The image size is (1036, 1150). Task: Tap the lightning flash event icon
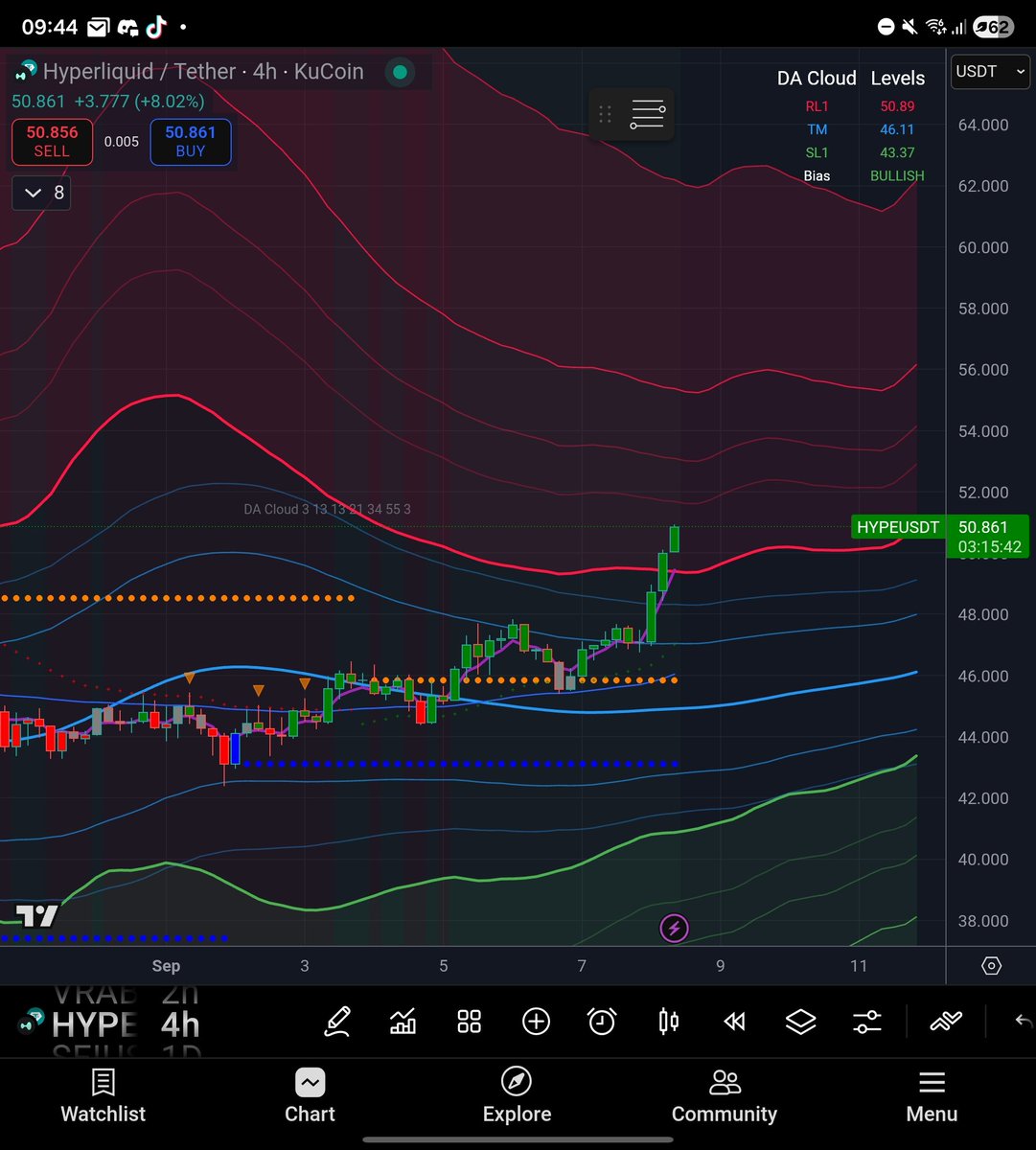click(x=674, y=928)
